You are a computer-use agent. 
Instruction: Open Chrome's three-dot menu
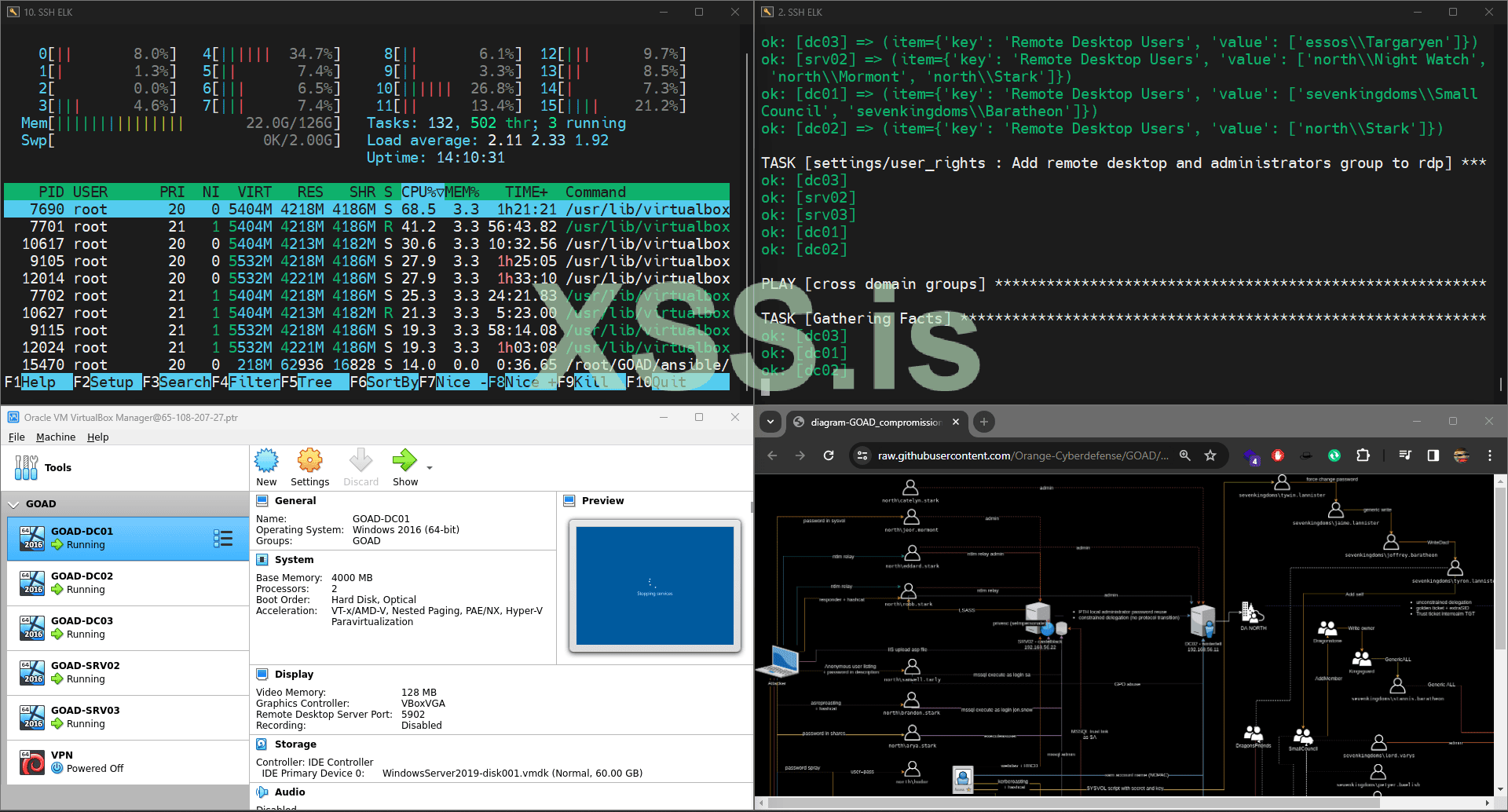click(1489, 455)
